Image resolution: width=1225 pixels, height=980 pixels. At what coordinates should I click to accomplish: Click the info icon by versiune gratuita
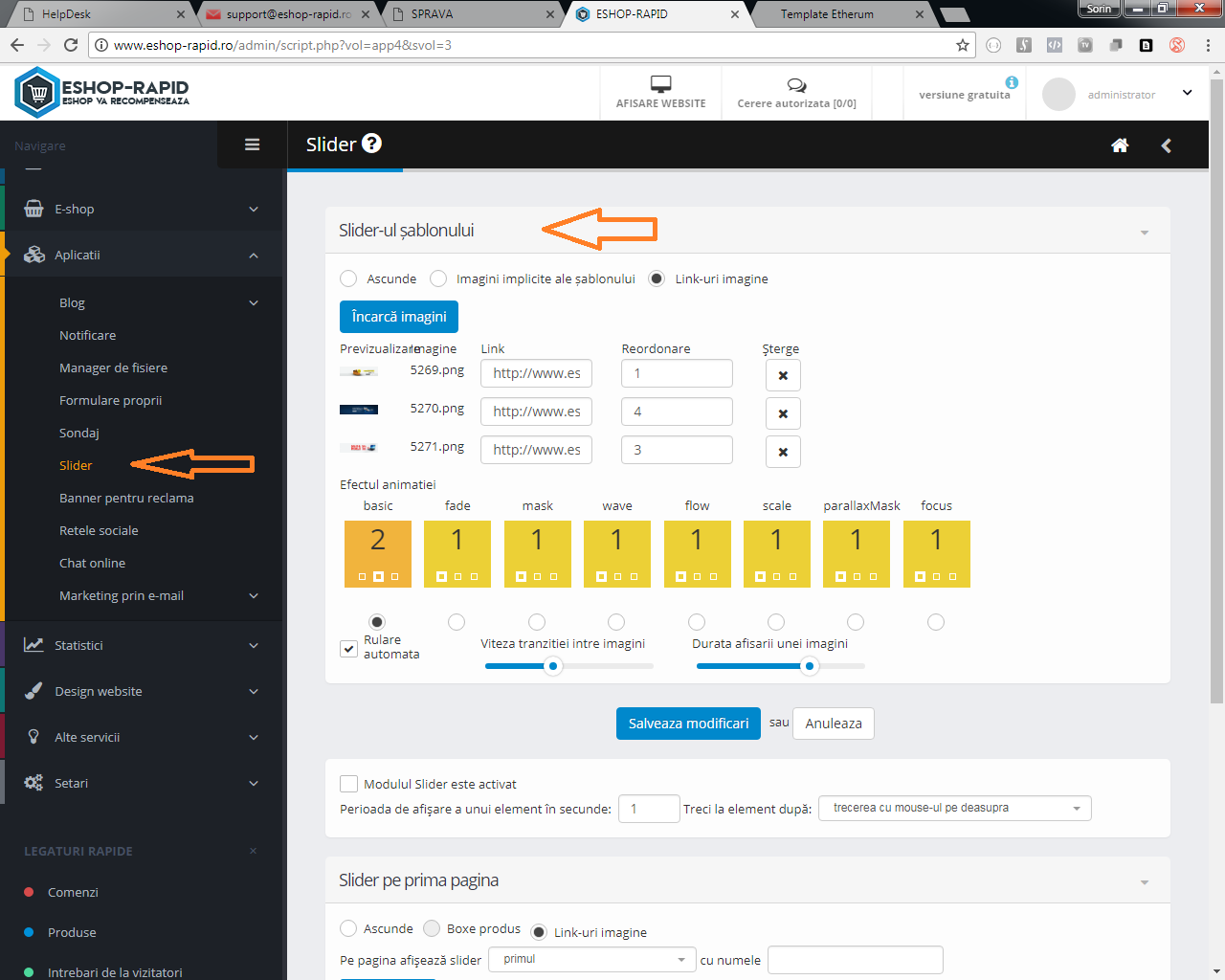tap(1012, 82)
